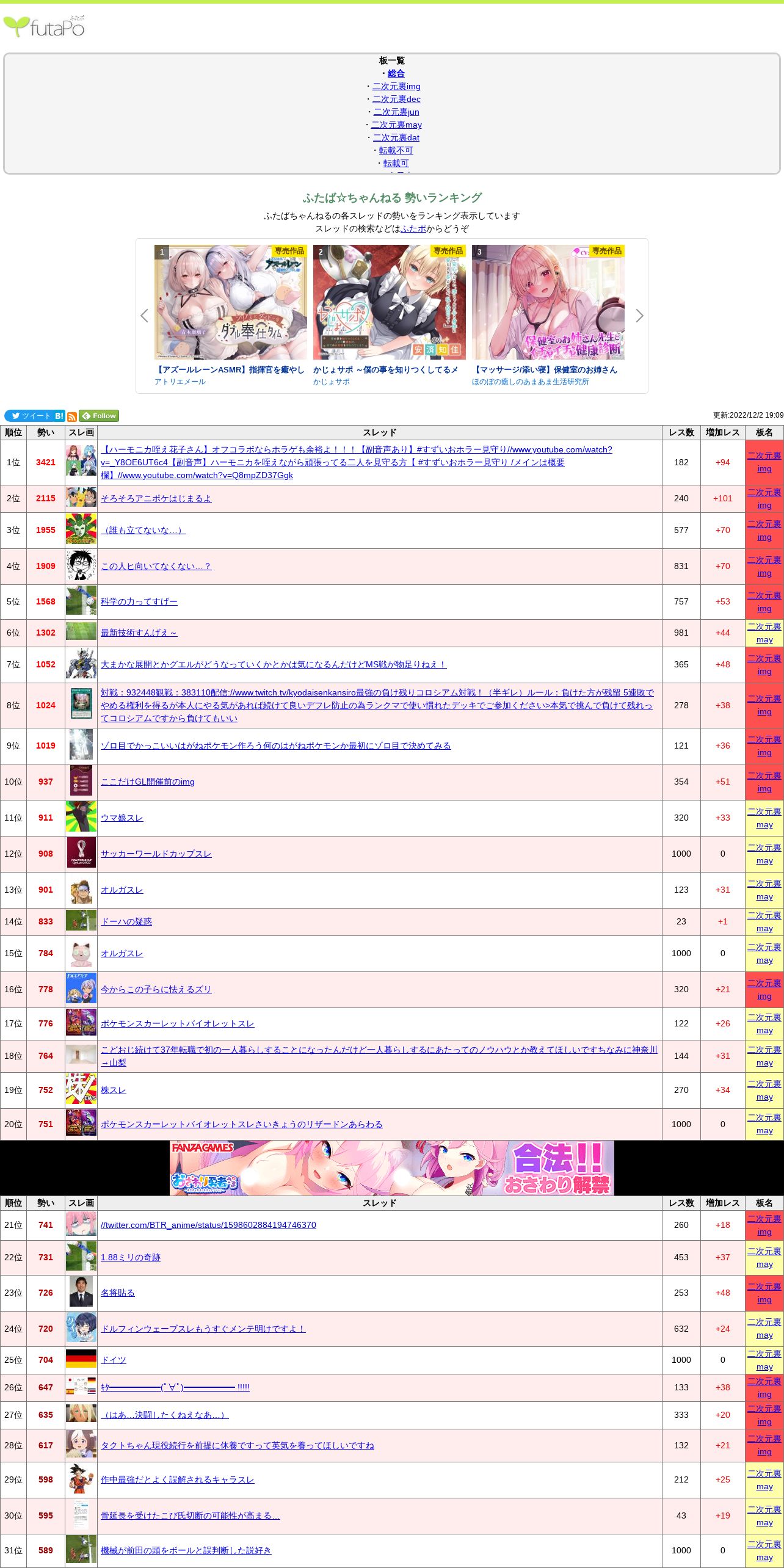The height and width of the screenshot is (1568, 784).
Task: Open the thread この人ヒ向いてなくない…？
Action: click(156, 566)
